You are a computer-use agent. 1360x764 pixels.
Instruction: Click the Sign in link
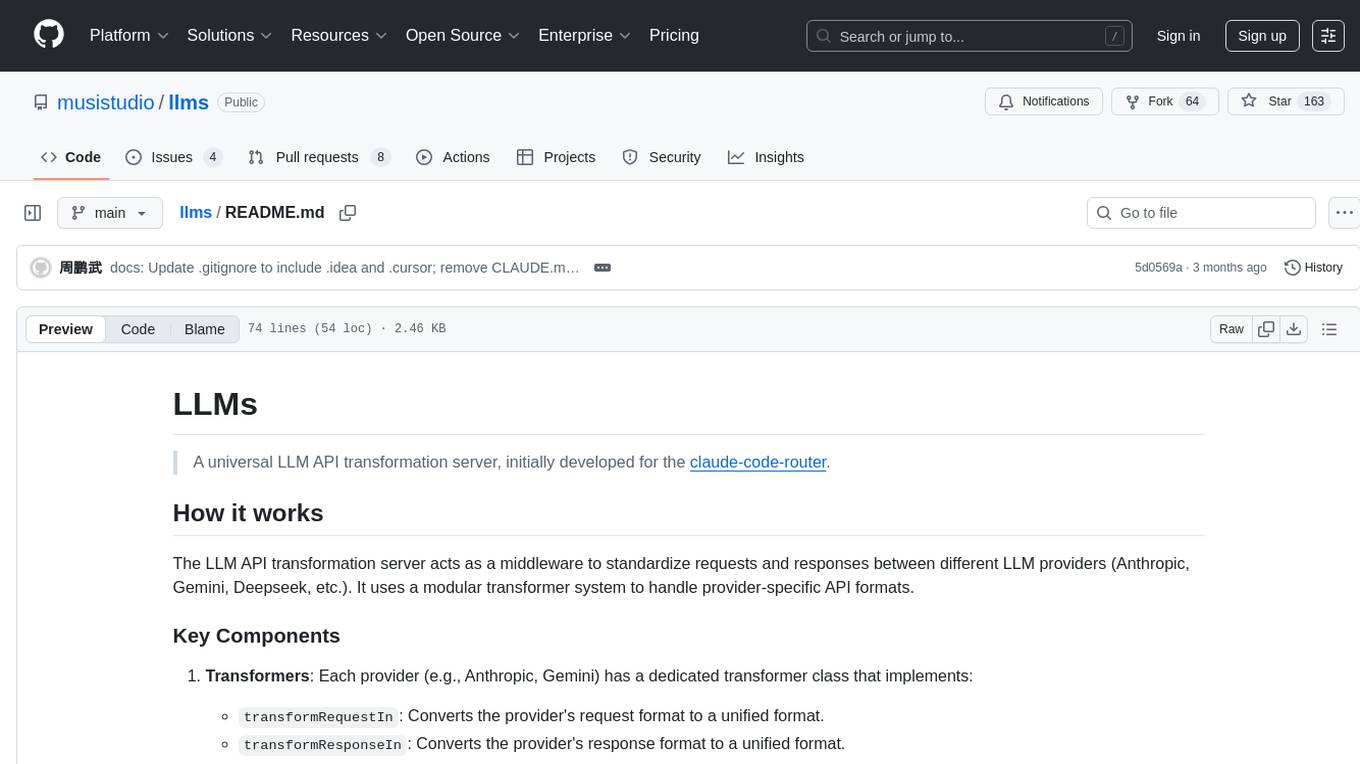1178,36
